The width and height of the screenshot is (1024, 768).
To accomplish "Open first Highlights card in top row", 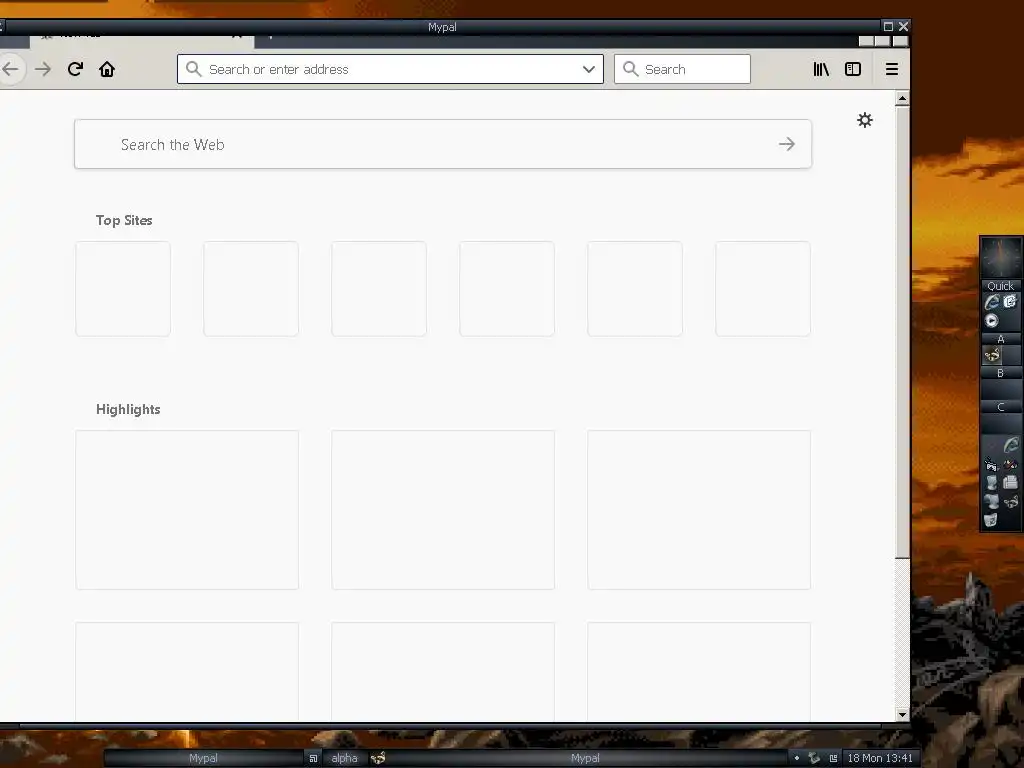I will pos(187,510).
